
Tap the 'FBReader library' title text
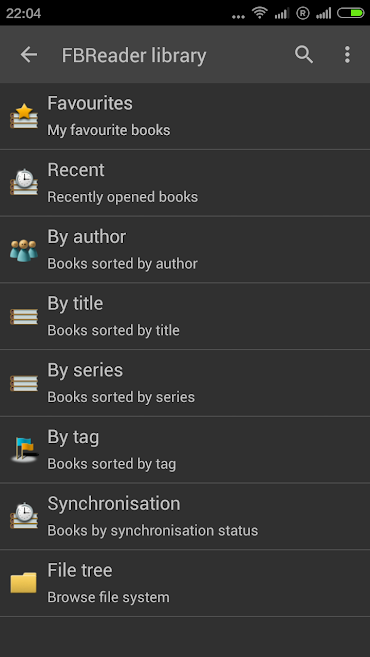point(134,55)
